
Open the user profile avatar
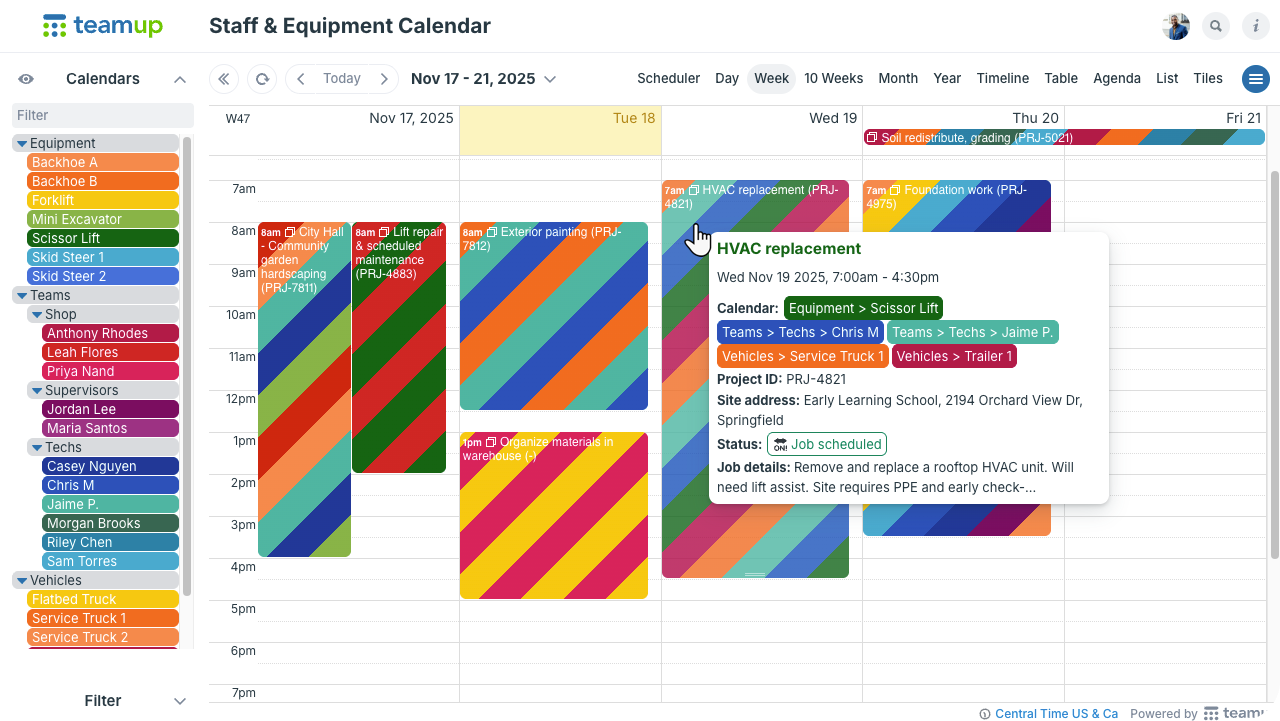pyautogui.click(x=1176, y=27)
